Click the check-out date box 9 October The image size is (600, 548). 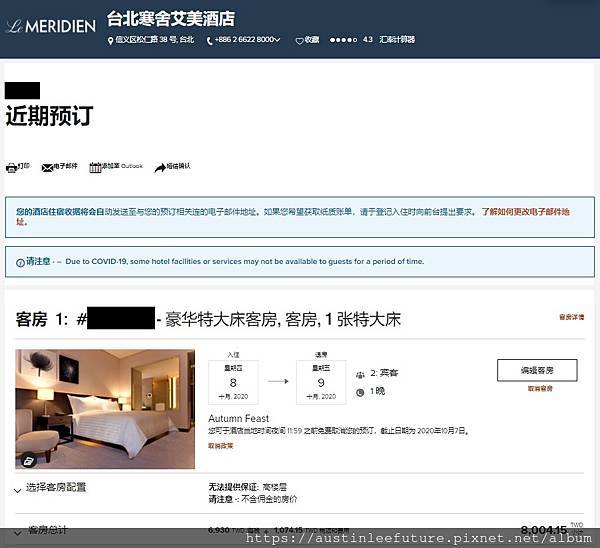tap(321, 382)
